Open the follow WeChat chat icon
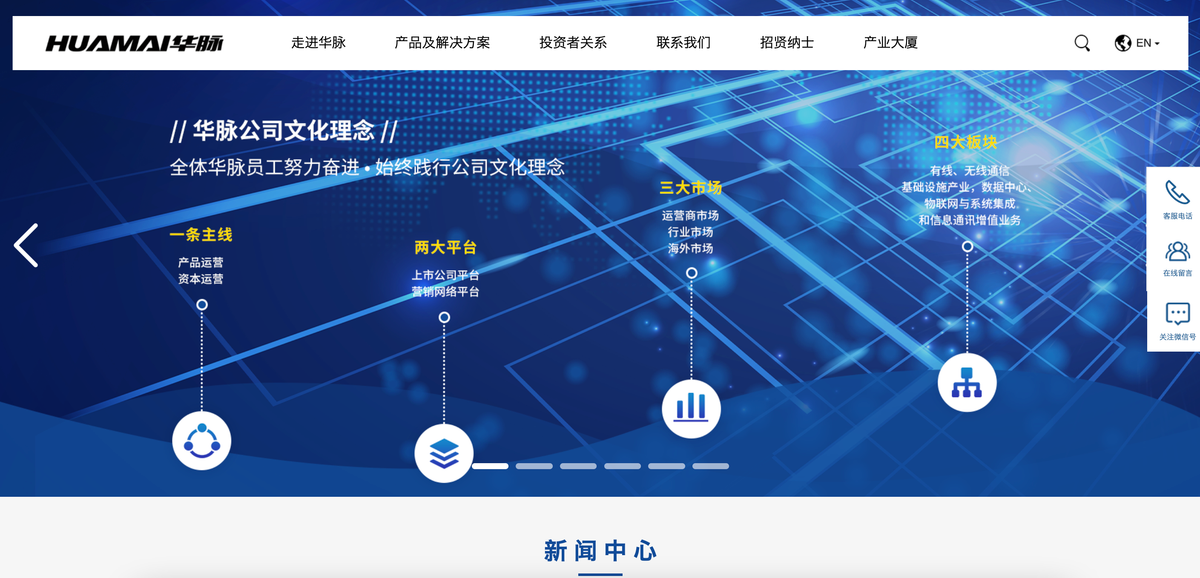Screen dimensions: 1200x578 pos(1177,314)
